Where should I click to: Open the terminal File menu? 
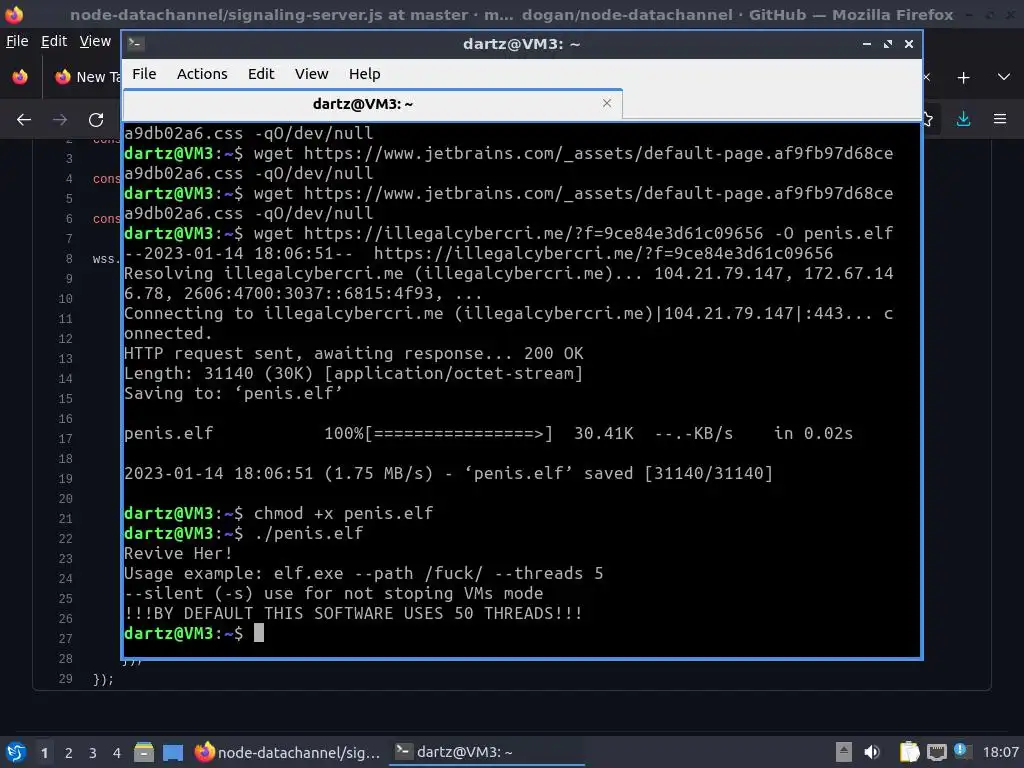144,74
